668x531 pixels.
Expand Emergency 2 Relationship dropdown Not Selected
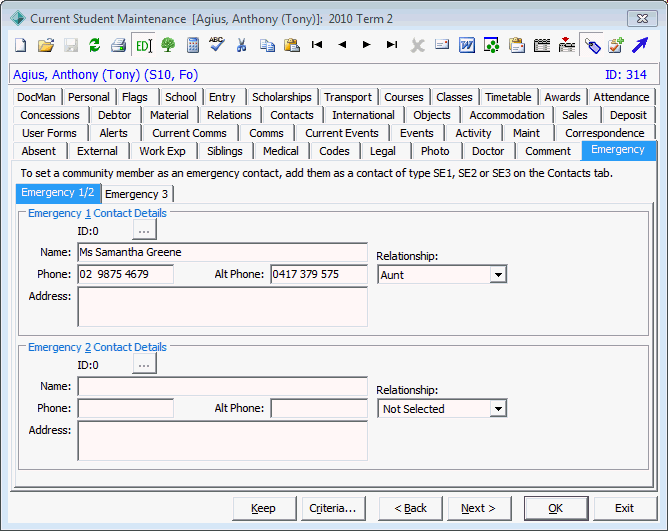(498, 409)
